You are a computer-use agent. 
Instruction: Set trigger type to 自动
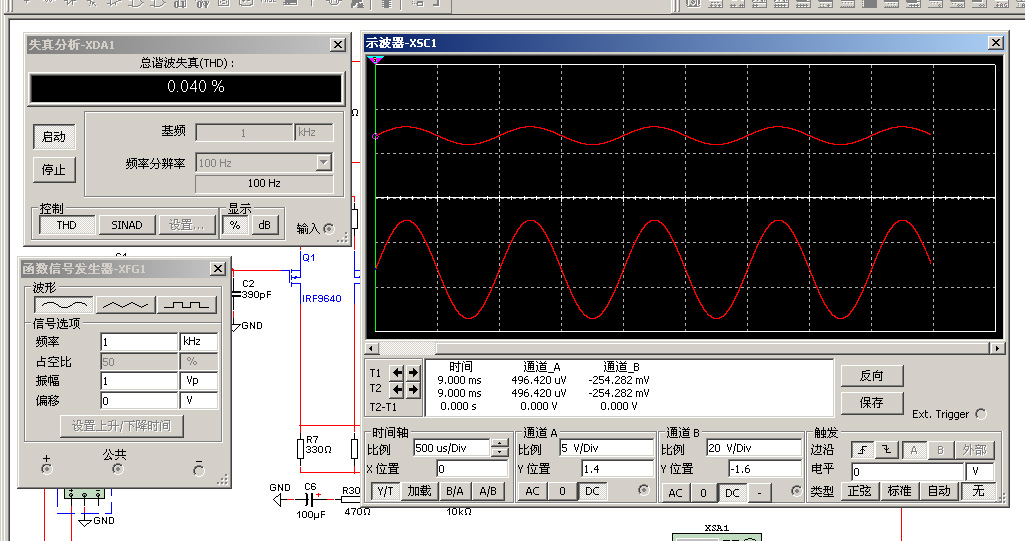click(x=939, y=491)
